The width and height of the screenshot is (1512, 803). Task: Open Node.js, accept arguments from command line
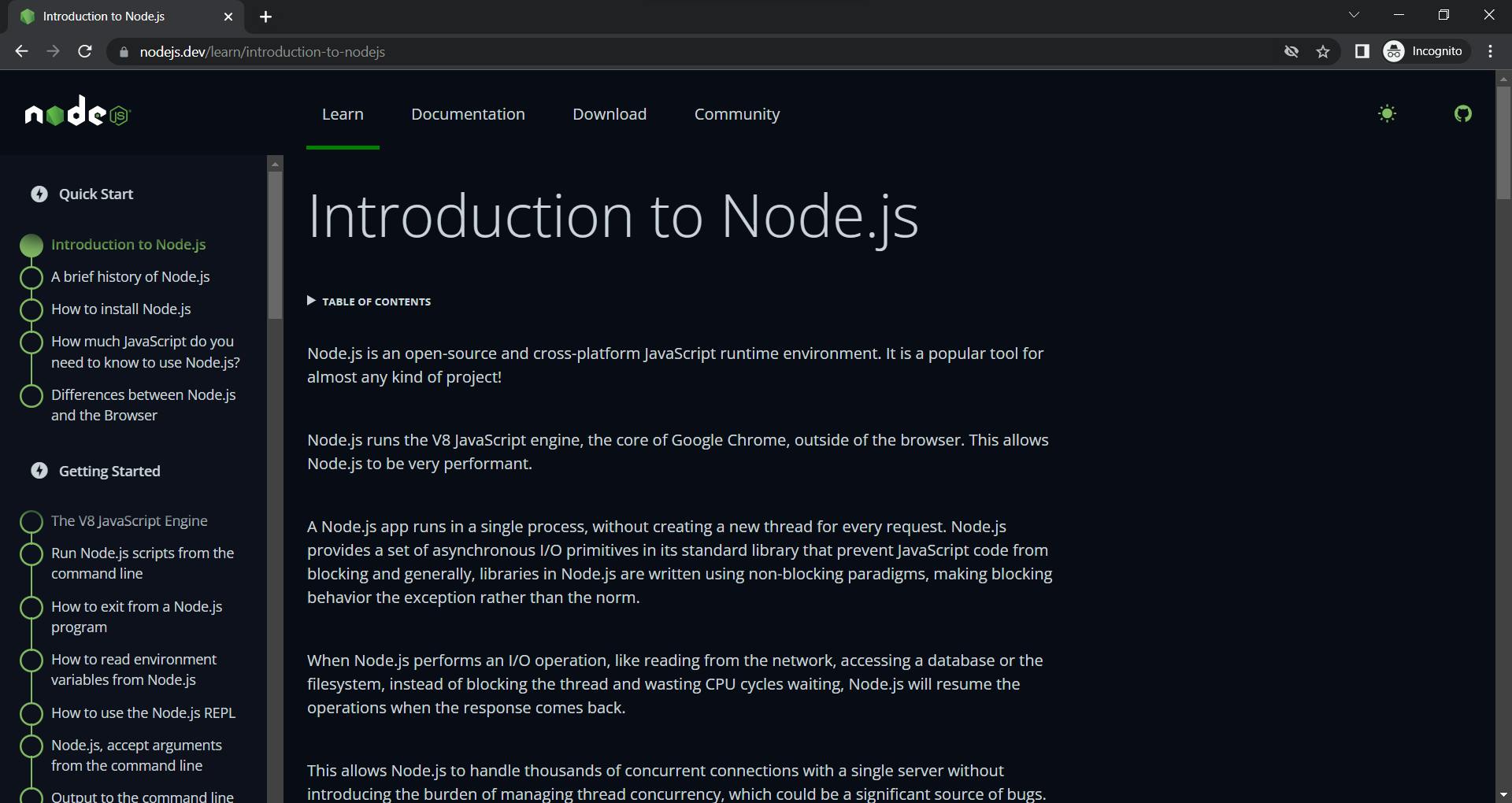pyautogui.click(x=136, y=755)
